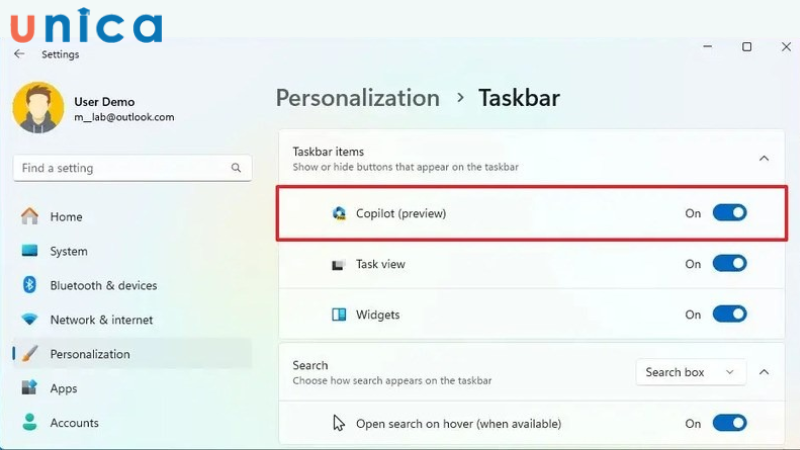Click the Find a setting field
Viewport: 800px width, 450px height.
pos(120,168)
